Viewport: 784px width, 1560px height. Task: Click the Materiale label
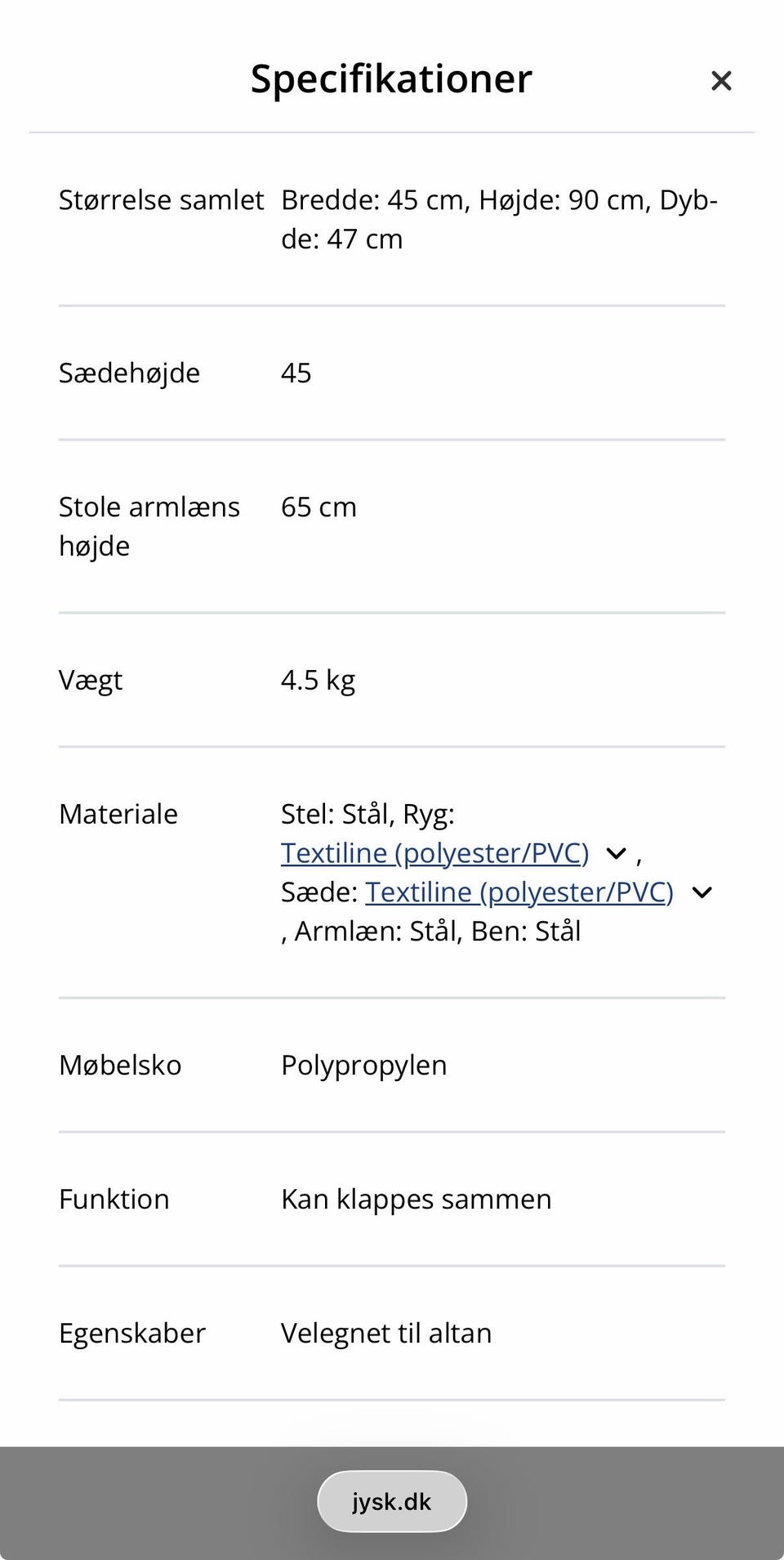point(118,815)
